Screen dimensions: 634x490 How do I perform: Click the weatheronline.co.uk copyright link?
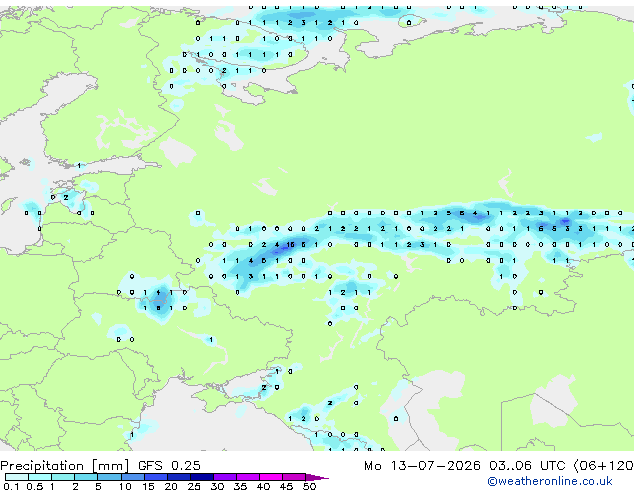click(x=550, y=481)
